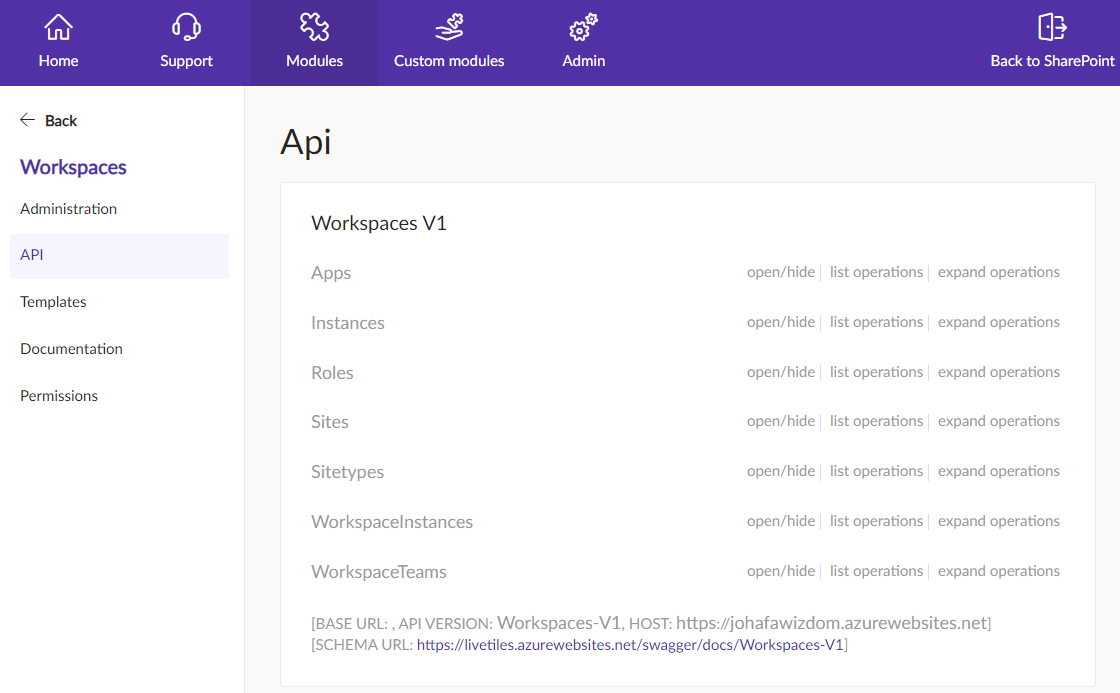Click the Sitetypes API section heading
The width and height of the screenshot is (1120, 693).
347,472
